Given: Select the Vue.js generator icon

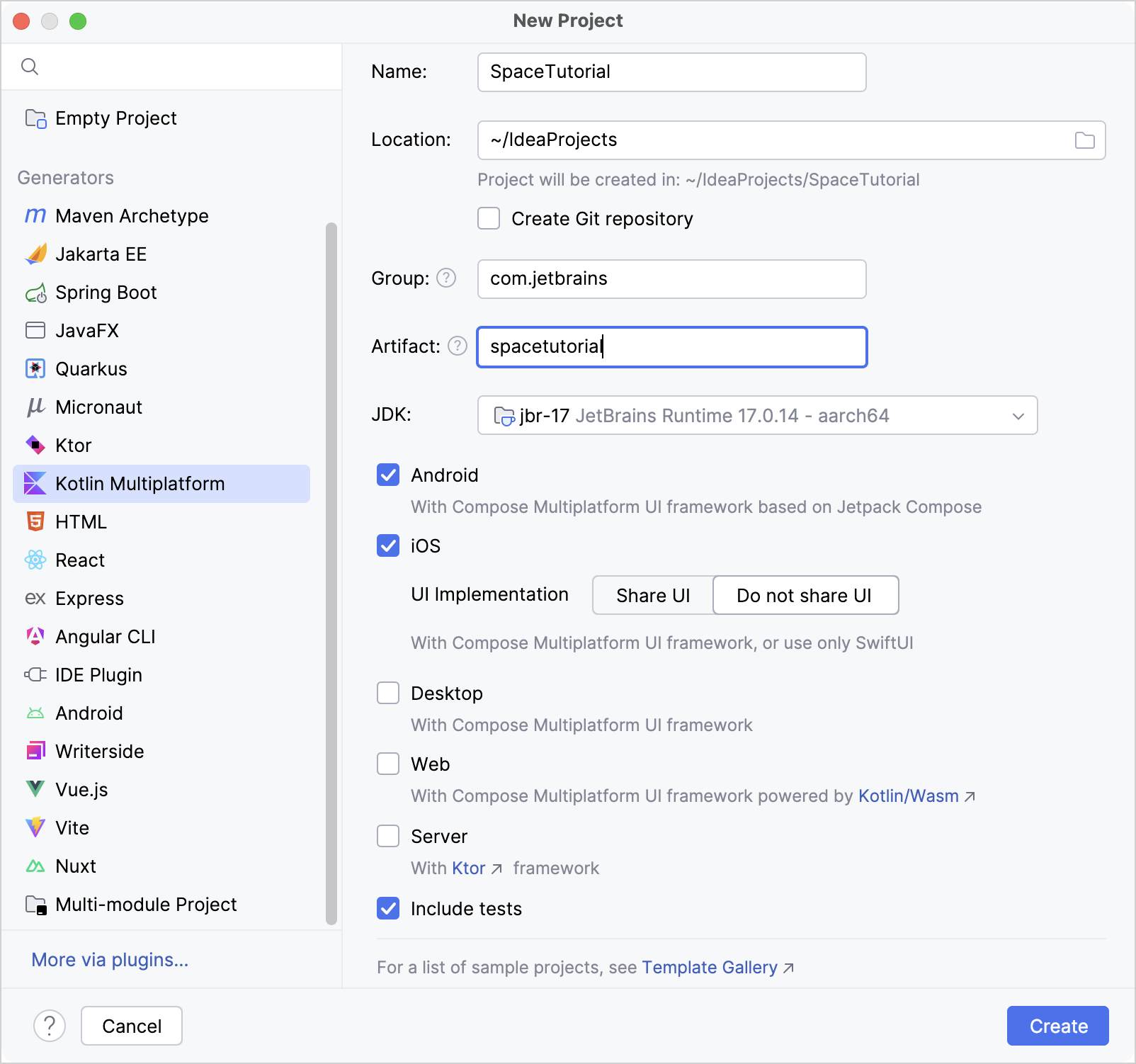Looking at the screenshot, I should pyautogui.click(x=35, y=789).
